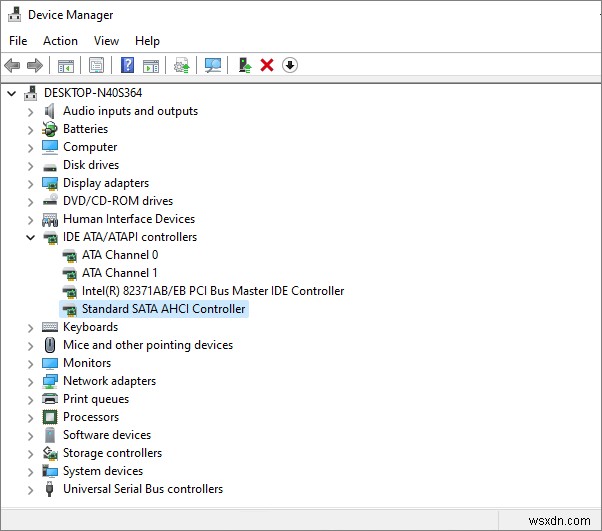Expand the Batteries chevron
602x531 pixels.
click(x=30, y=130)
